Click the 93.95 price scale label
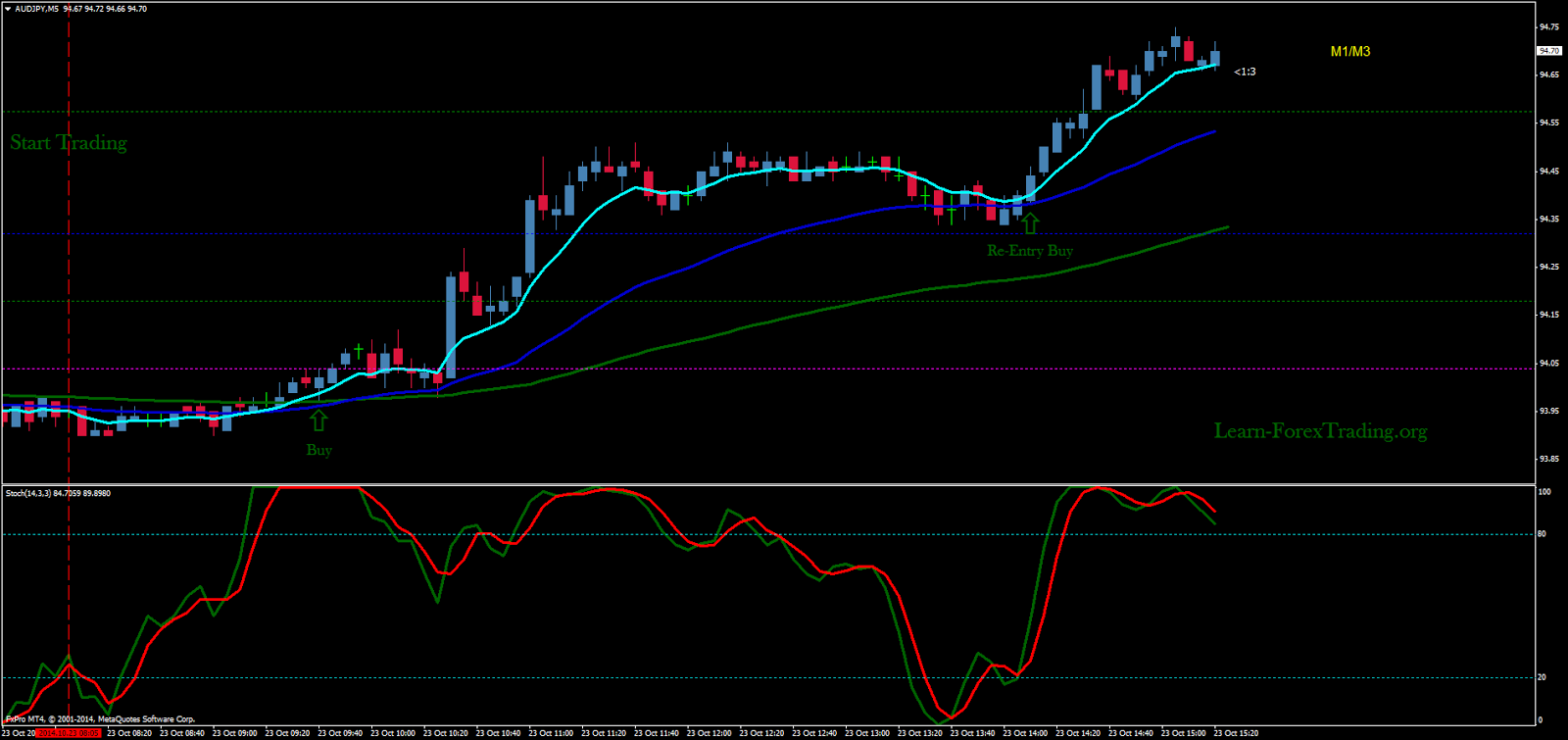This screenshot has width=1568, height=740. click(1549, 411)
